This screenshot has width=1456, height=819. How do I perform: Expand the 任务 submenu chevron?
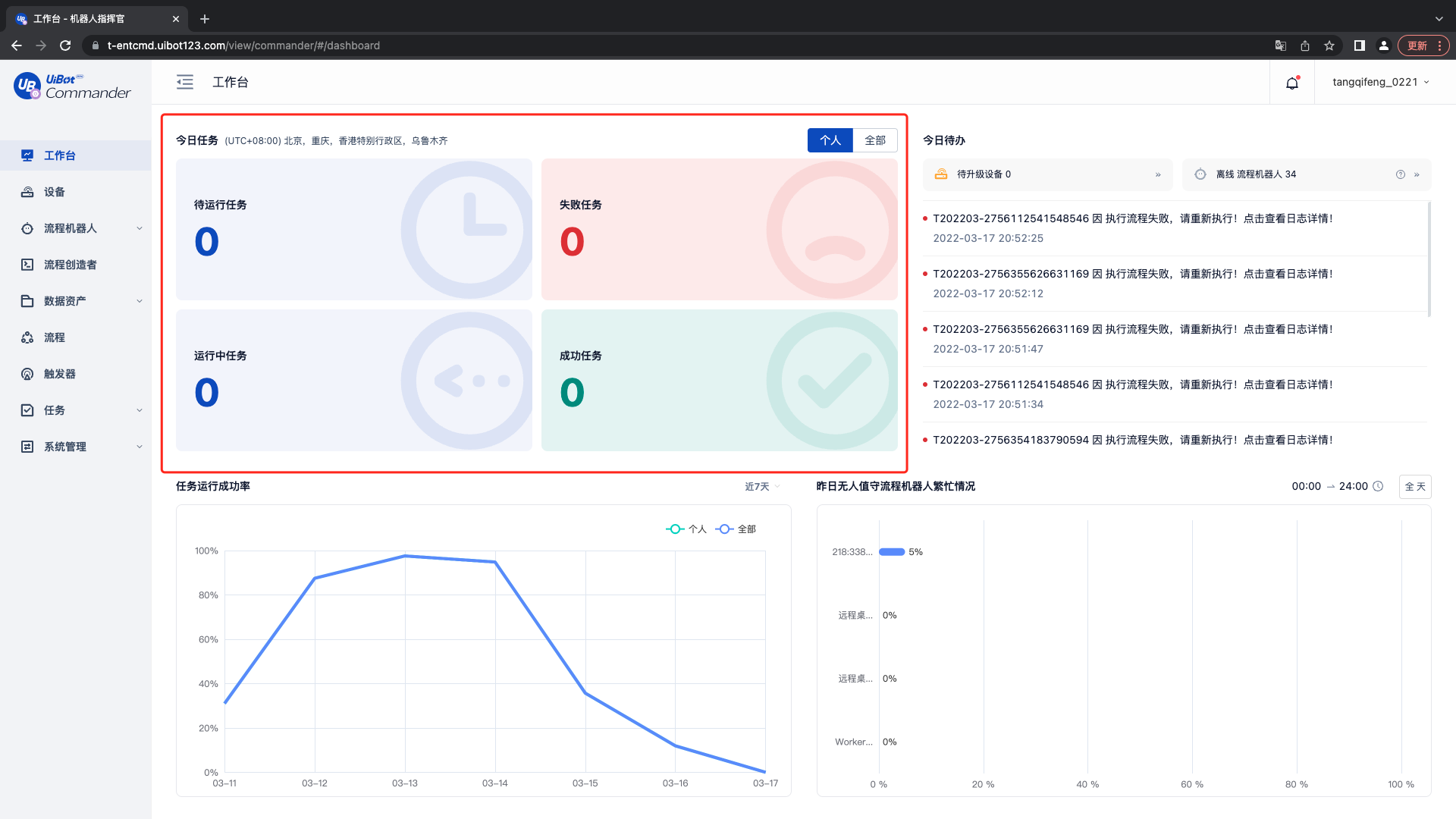140,410
